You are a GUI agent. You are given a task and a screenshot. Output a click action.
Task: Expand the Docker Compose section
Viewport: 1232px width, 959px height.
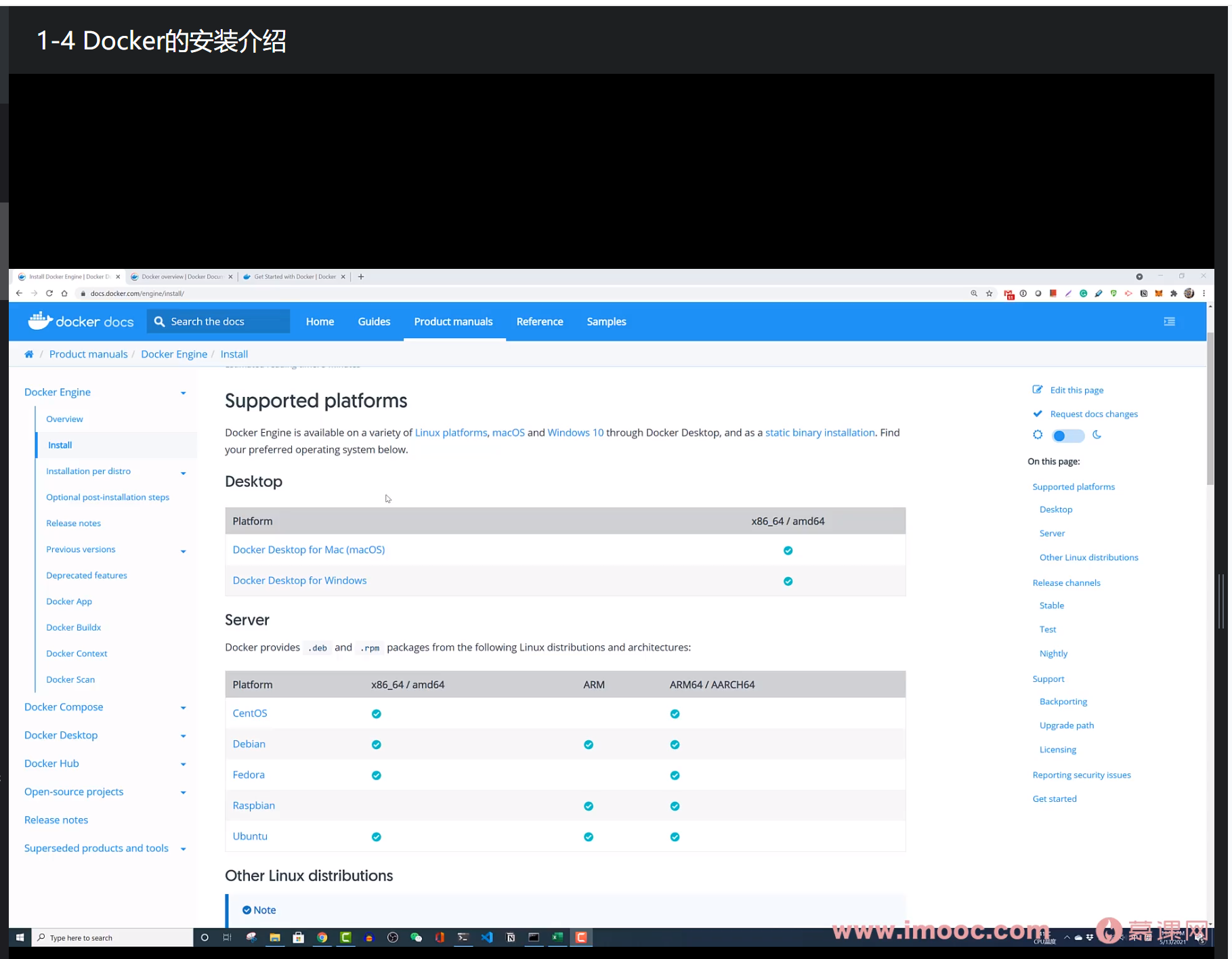pos(183,708)
